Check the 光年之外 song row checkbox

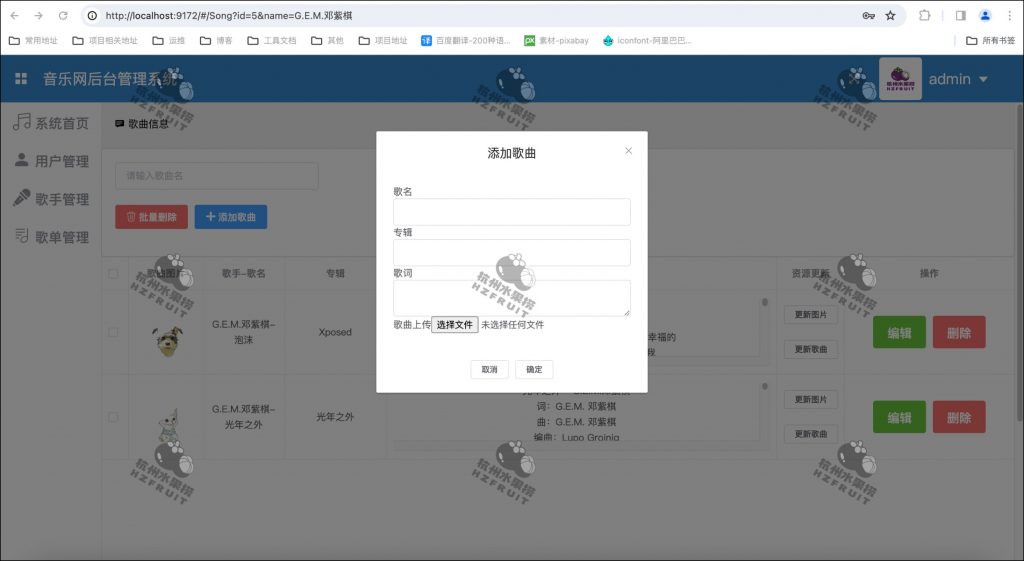click(x=113, y=417)
